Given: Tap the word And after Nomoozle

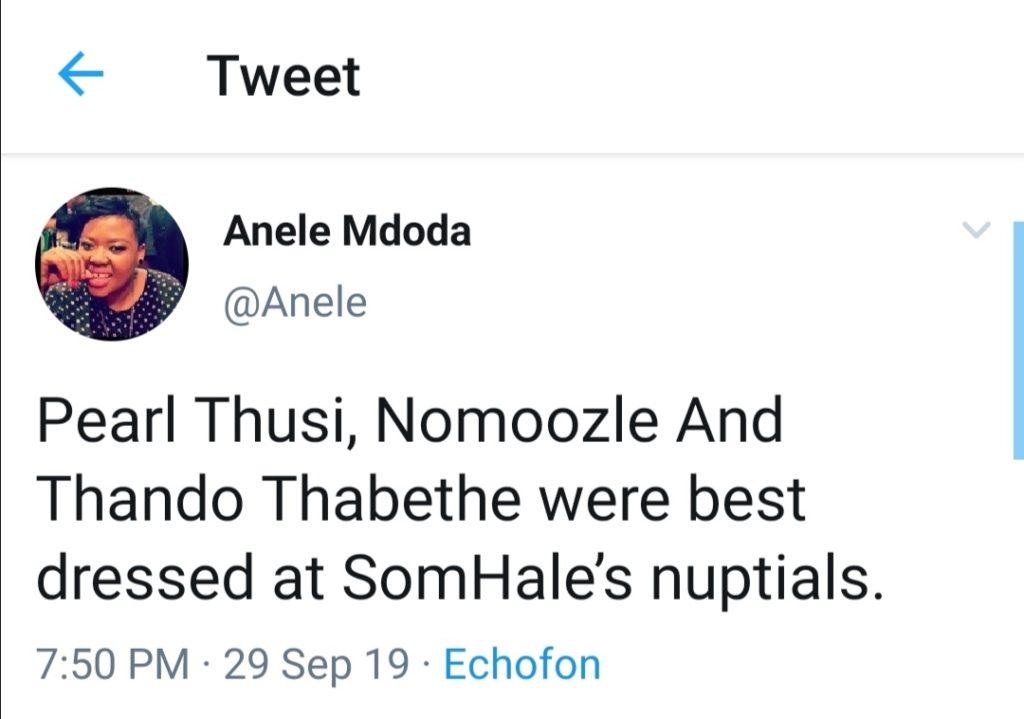Looking at the screenshot, I should pyautogui.click(x=729, y=421).
